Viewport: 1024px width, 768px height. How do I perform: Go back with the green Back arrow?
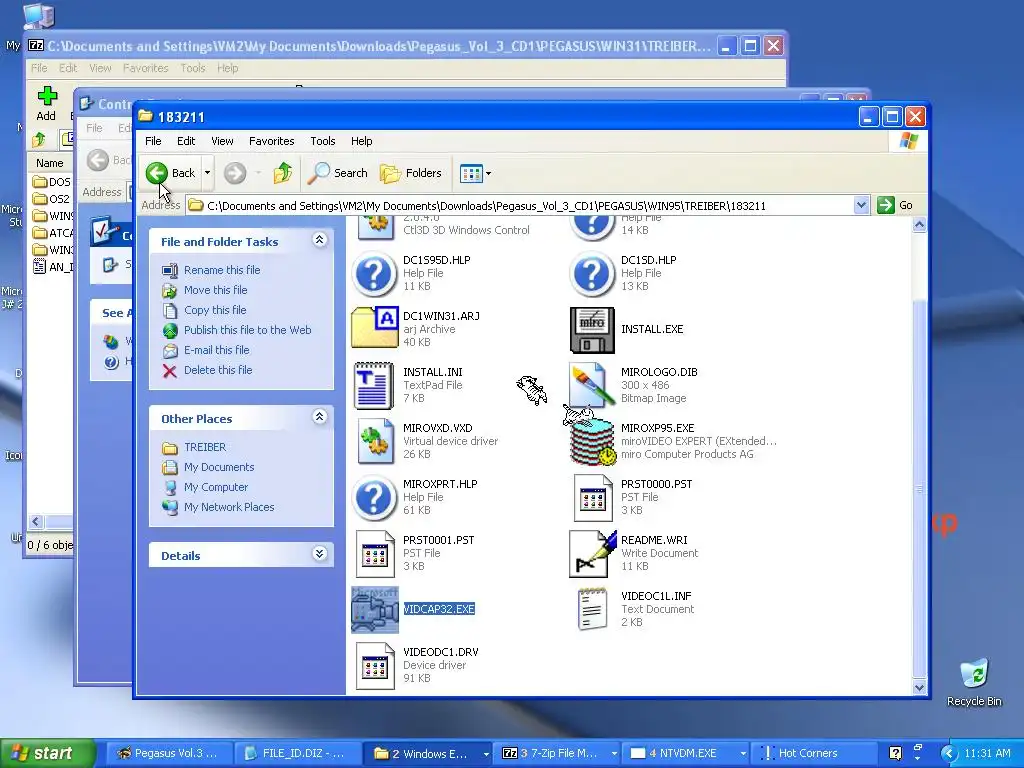pyautogui.click(x=170, y=173)
